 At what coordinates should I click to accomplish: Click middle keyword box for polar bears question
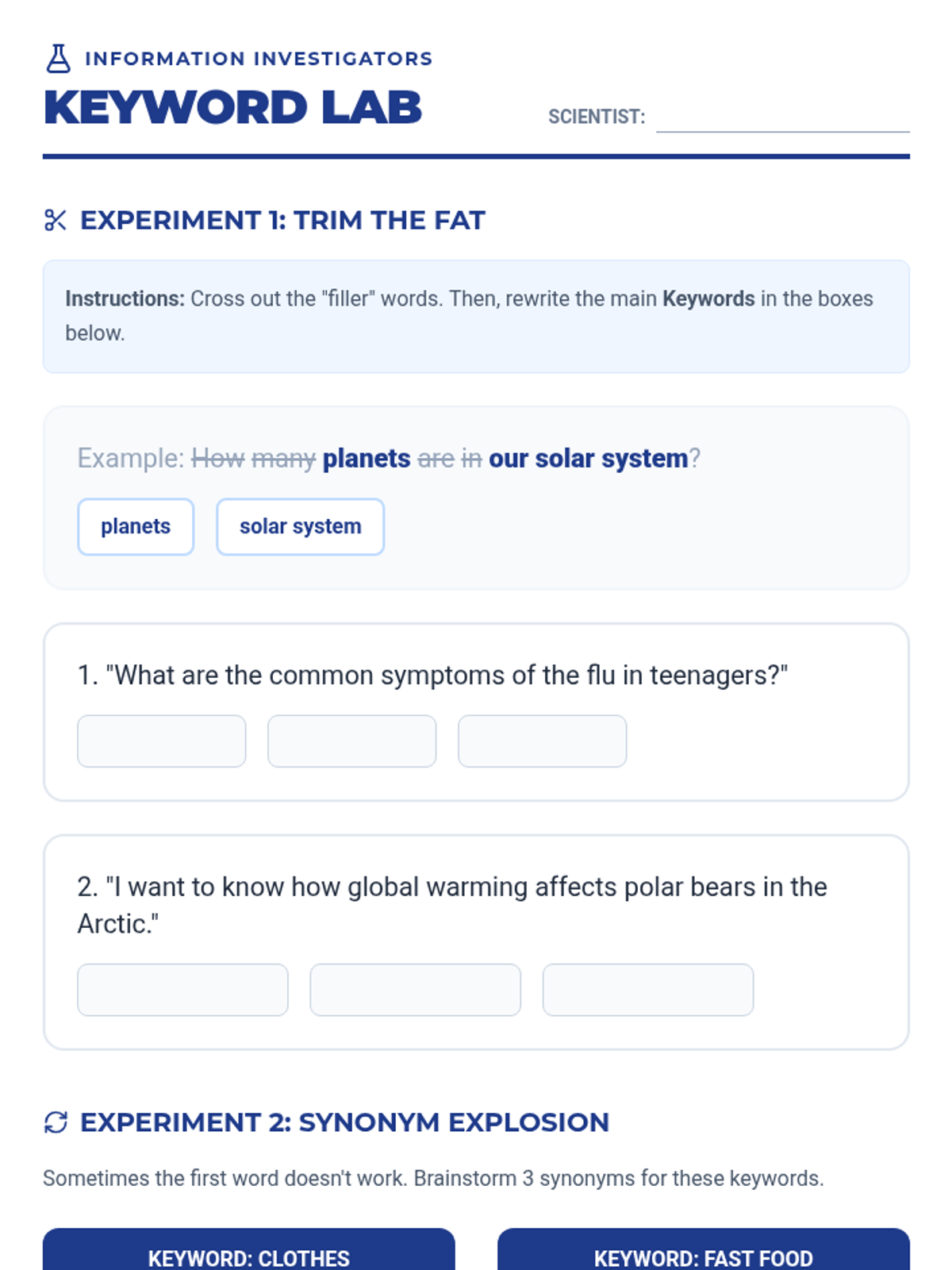[x=416, y=990]
